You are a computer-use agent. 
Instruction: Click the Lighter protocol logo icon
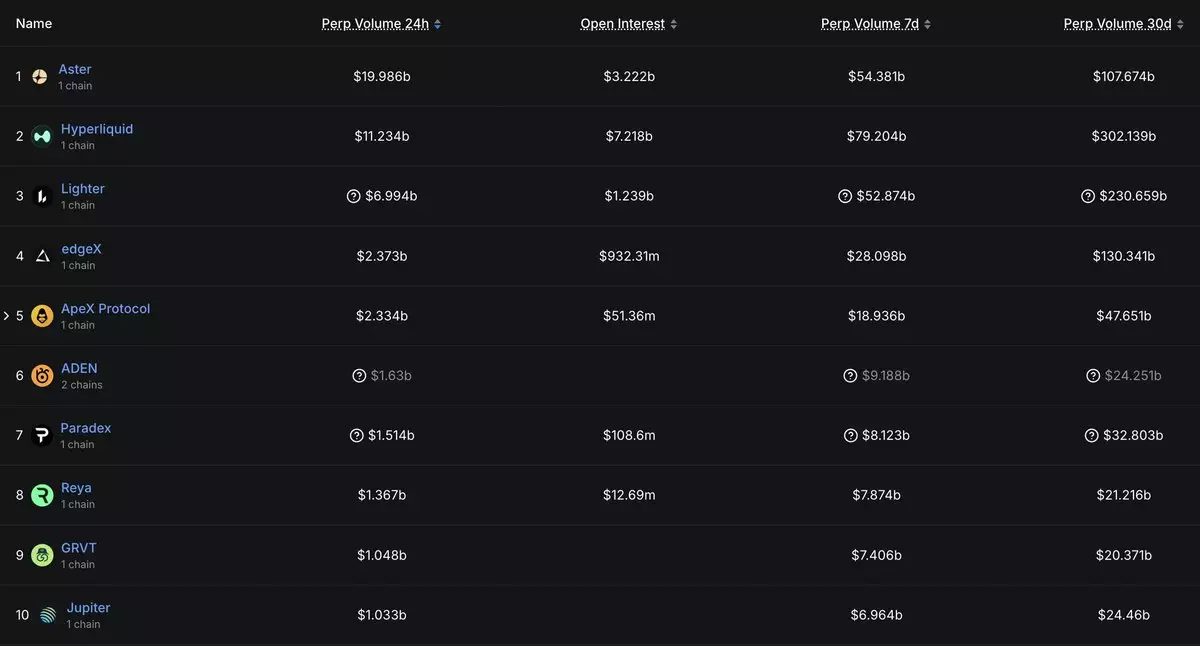pyautogui.click(x=42, y=196)
